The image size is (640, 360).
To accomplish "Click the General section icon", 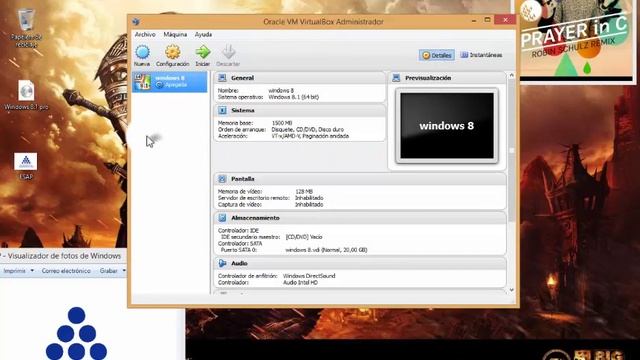I will tap(222, 78).
